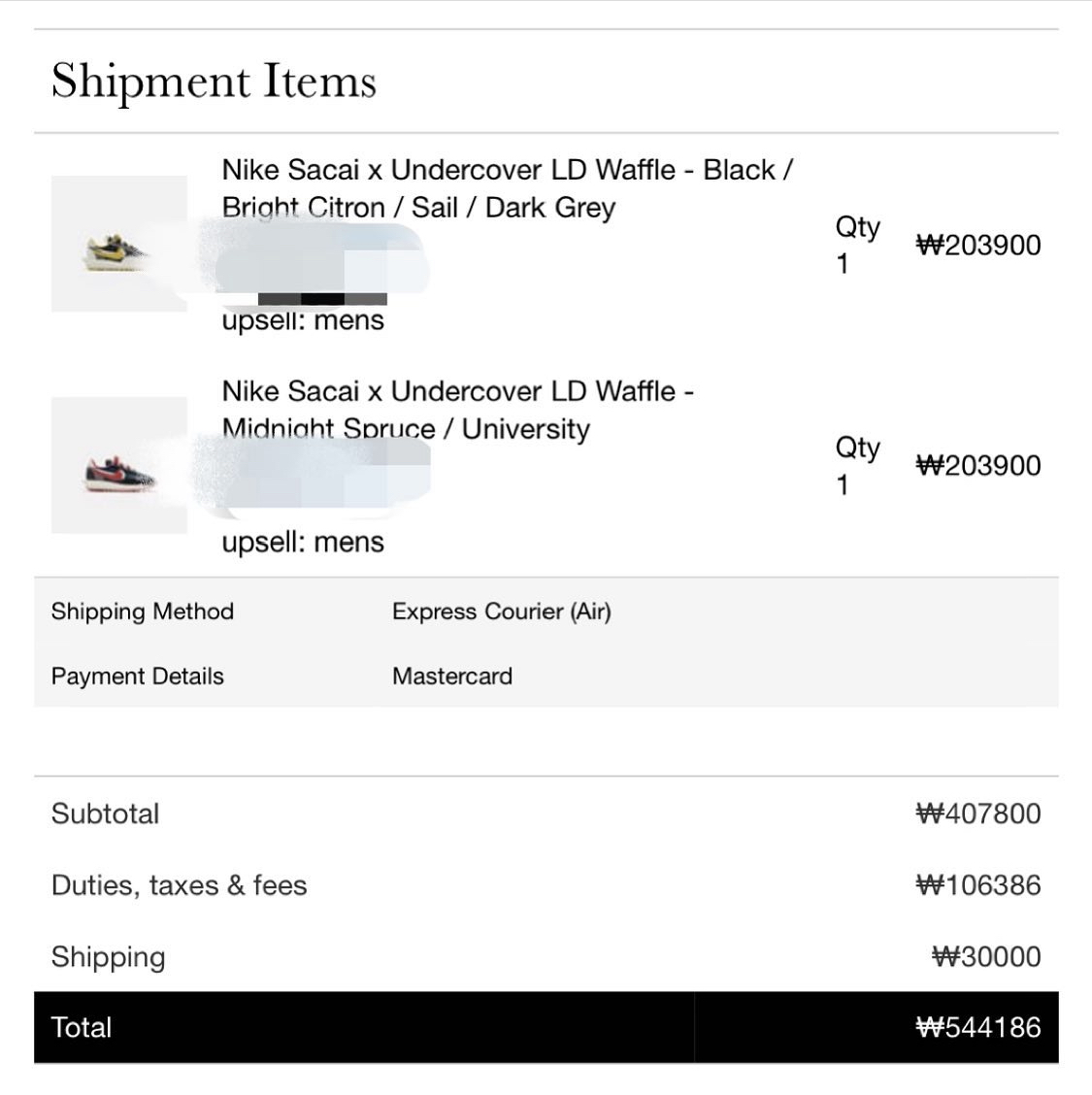
Task: Click first item's 'upsell: mens' text
Action: click(303, 321)
